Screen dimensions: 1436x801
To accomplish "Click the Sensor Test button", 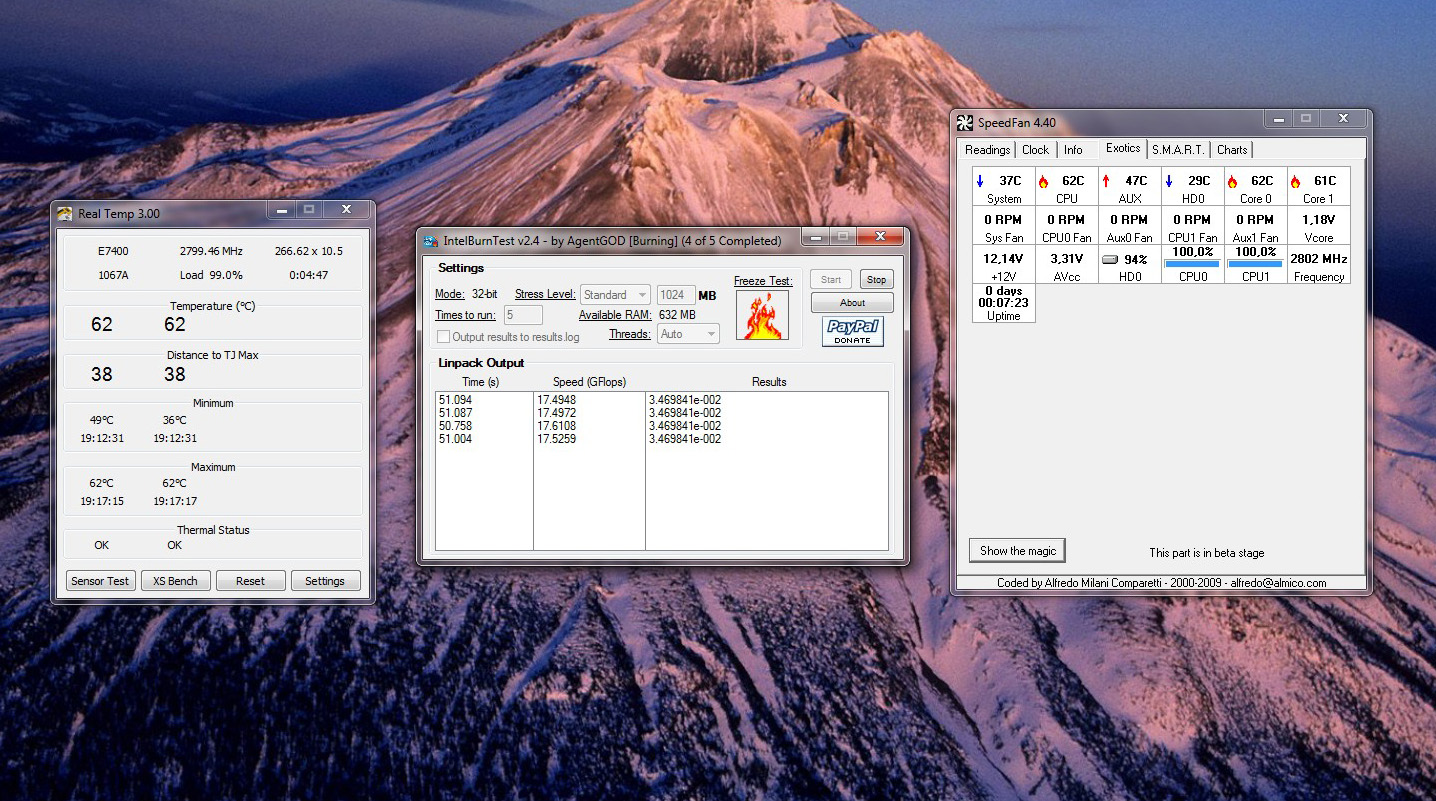I will click(100, 581).
